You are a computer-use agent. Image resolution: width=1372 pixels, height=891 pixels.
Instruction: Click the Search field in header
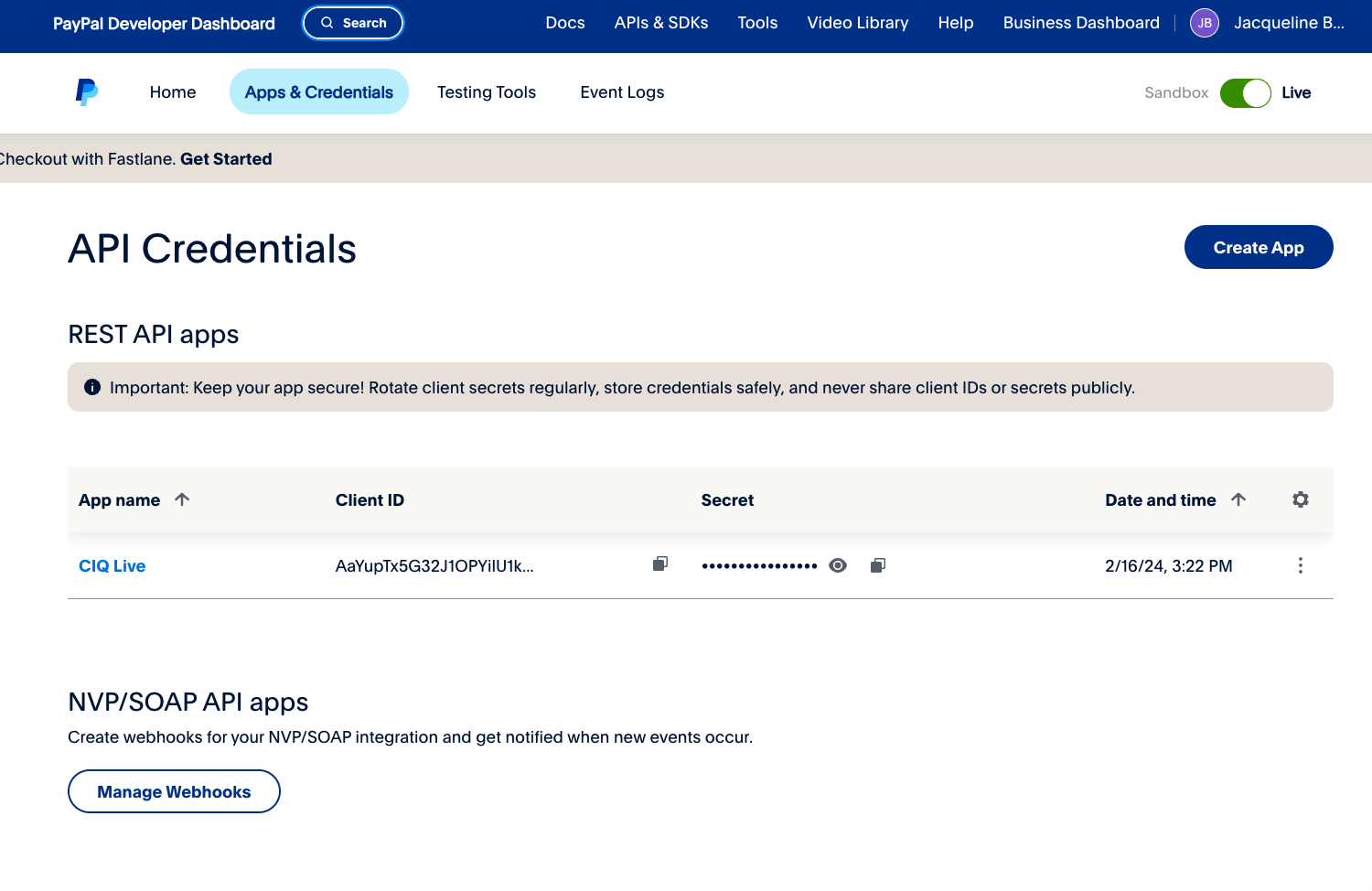(353, 23)
